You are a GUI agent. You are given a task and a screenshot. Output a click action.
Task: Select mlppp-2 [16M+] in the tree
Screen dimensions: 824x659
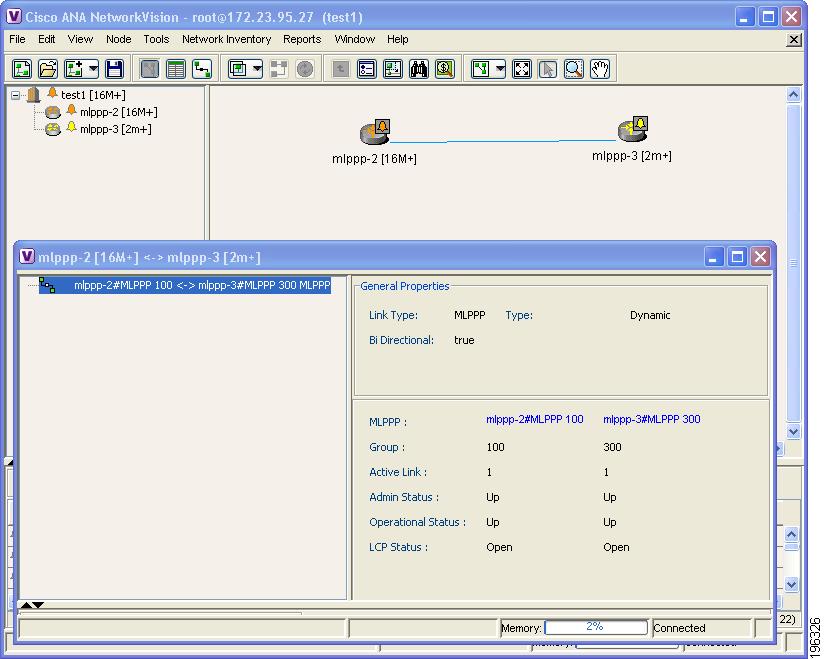tap(119, 112)
